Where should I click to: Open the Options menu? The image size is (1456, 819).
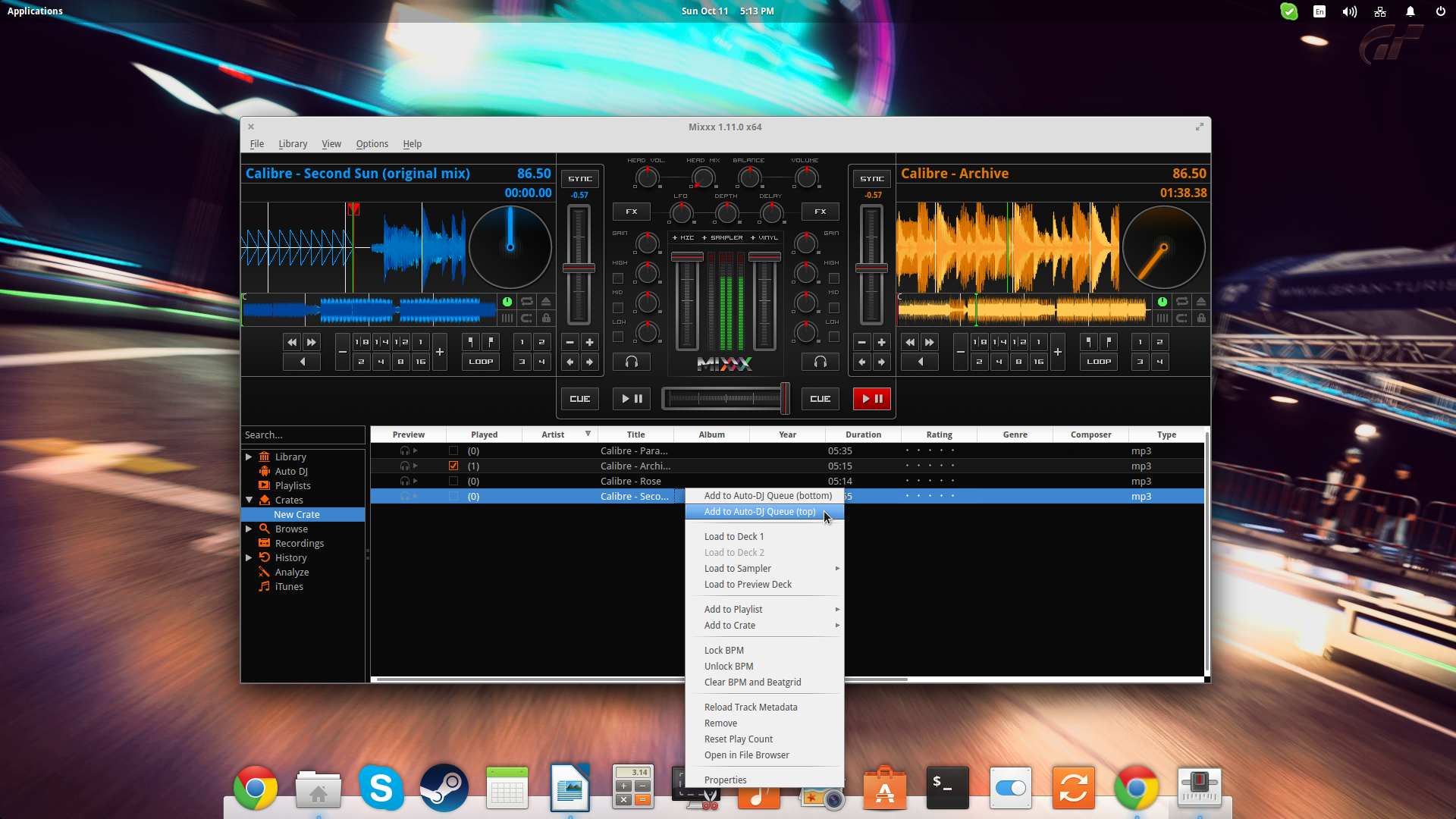[x=372, y=144]
